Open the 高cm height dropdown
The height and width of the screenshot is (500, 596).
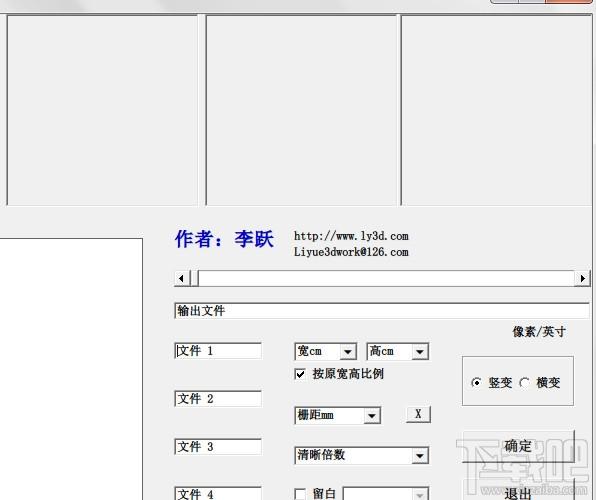420,352
